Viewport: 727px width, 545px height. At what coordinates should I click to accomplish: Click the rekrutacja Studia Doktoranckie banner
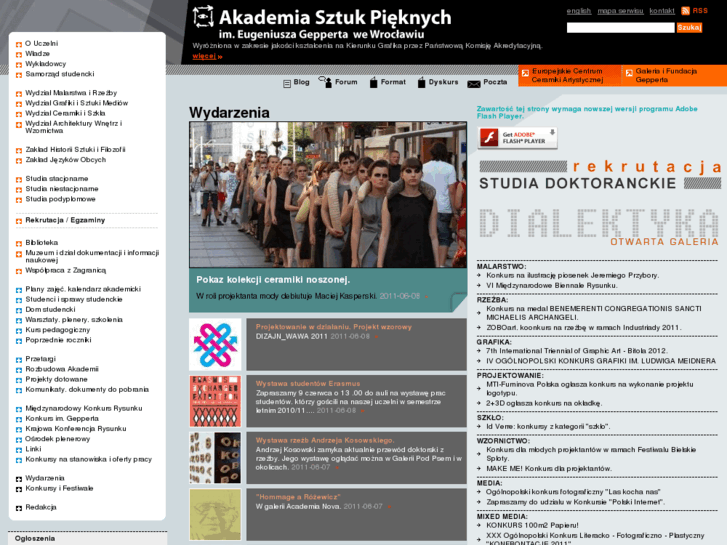point(599,175)
